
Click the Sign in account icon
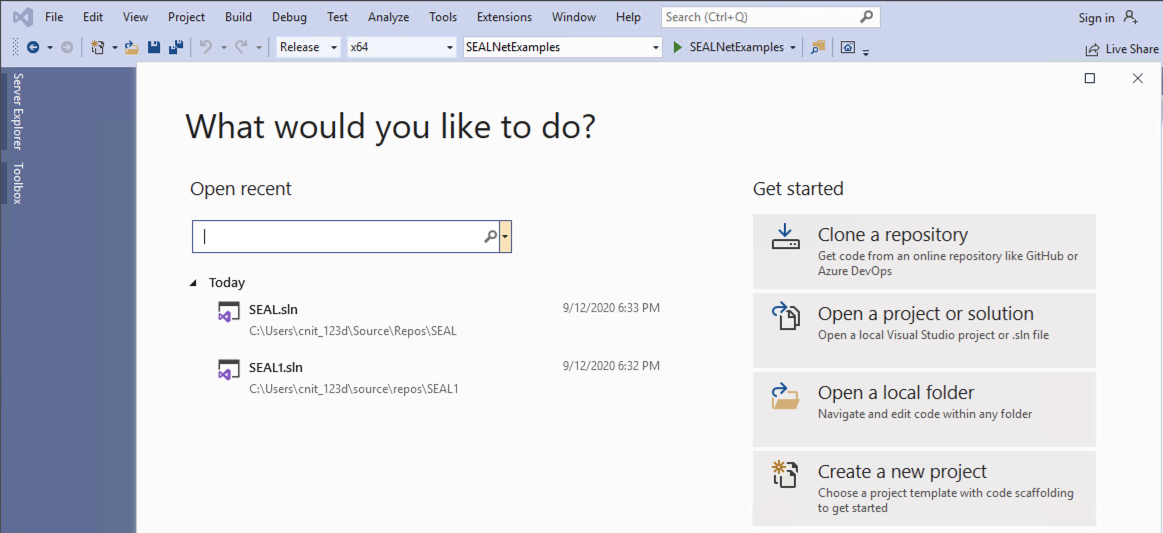point(1131,16)
